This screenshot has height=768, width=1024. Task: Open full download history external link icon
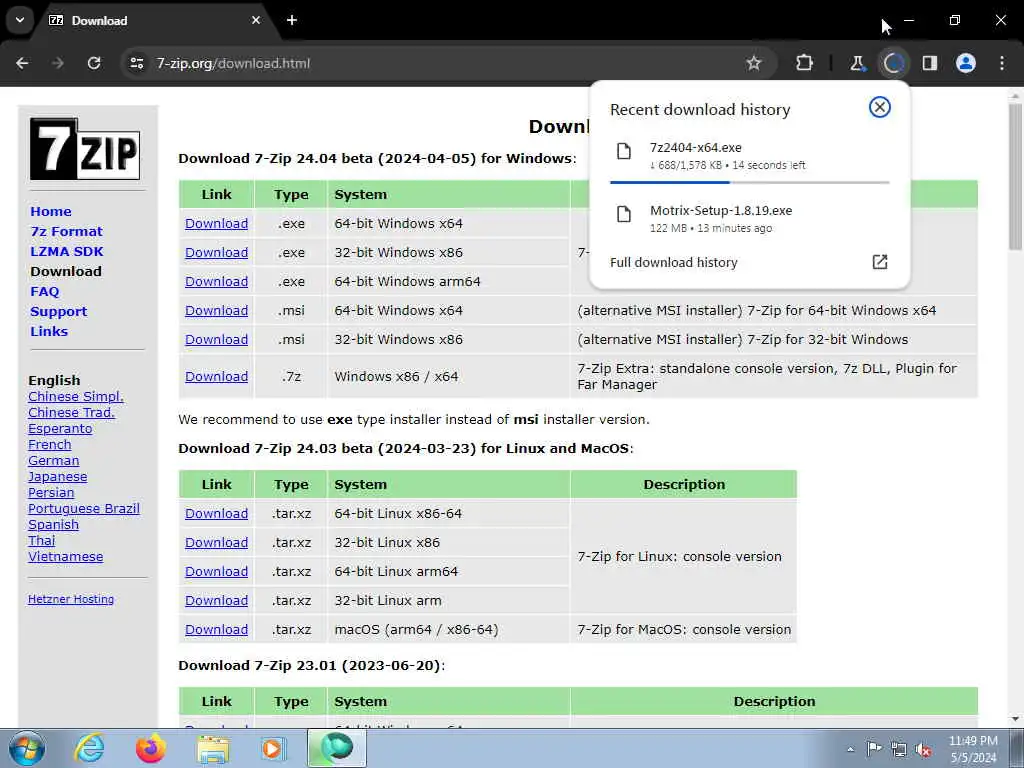880,262
